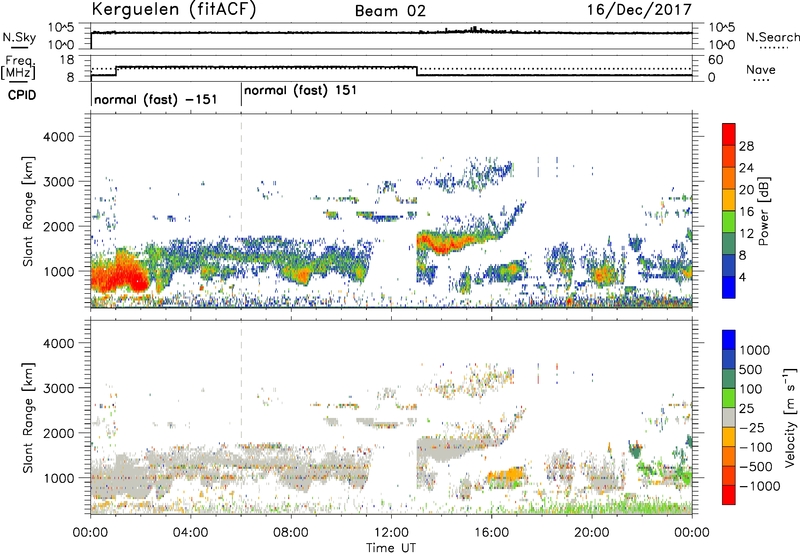Screen dimensions: 800x554
Task: Click the '04:00' time axis label
Action: [190, 533]
